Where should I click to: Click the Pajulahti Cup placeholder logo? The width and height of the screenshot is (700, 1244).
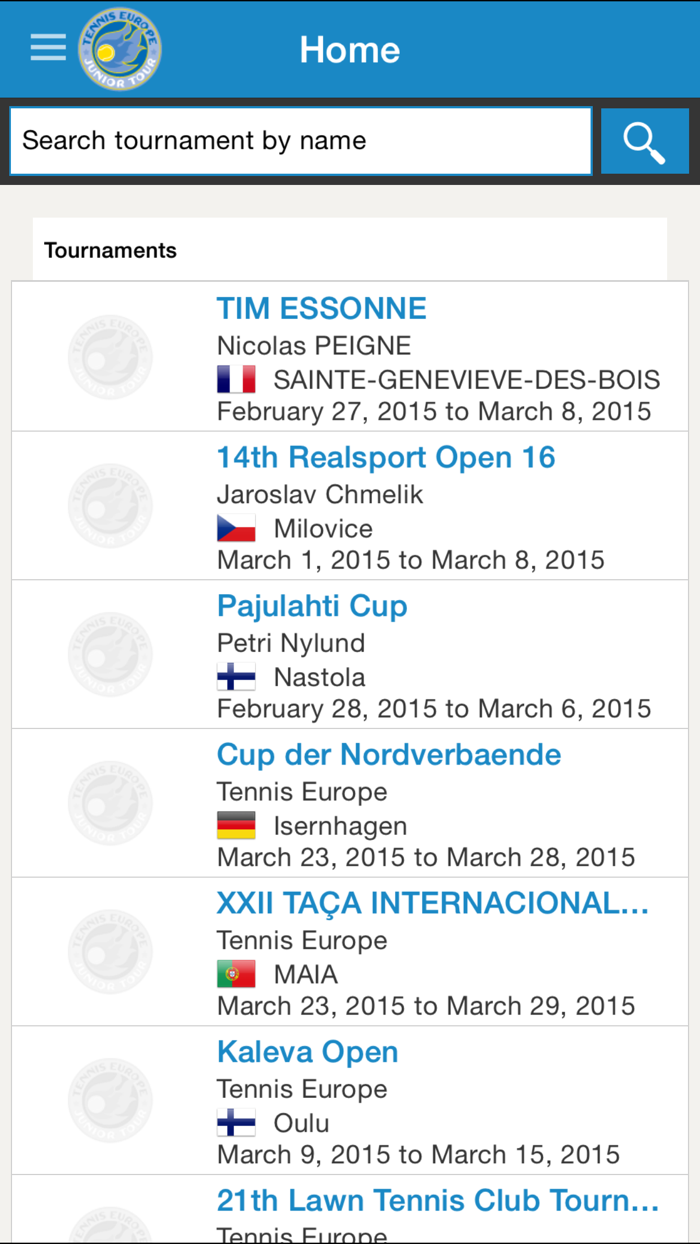[110, 653]
